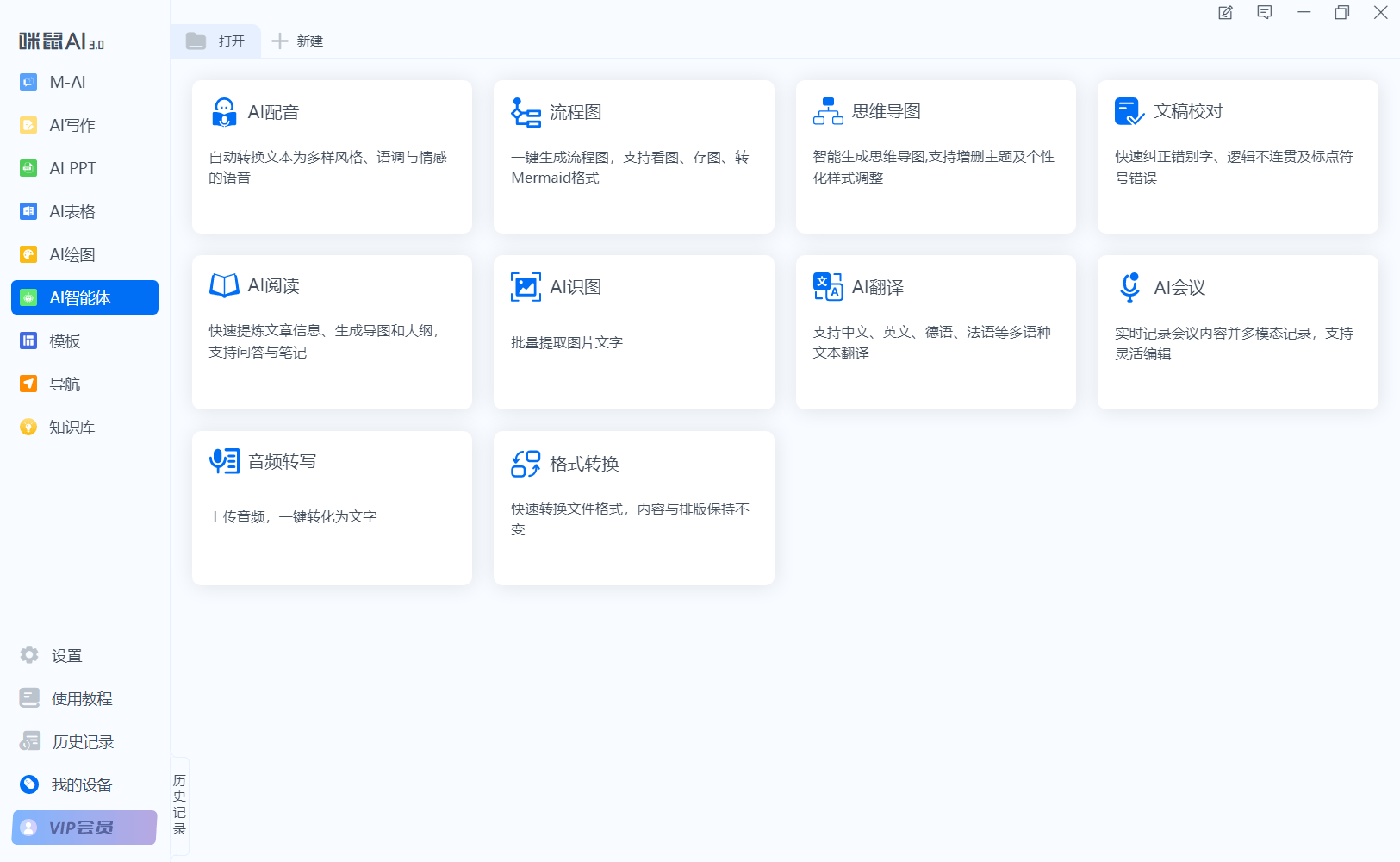Click the AI翻译 translation icon
Image resolution: width=1400 pixels, height=862 pixels.
click(828, 287)
